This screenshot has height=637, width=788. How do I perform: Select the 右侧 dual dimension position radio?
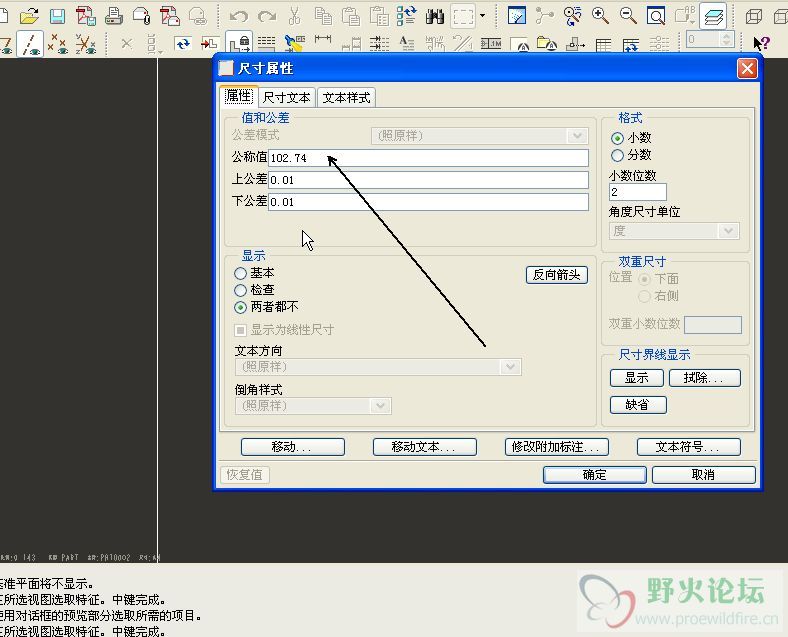click(644, 296)
